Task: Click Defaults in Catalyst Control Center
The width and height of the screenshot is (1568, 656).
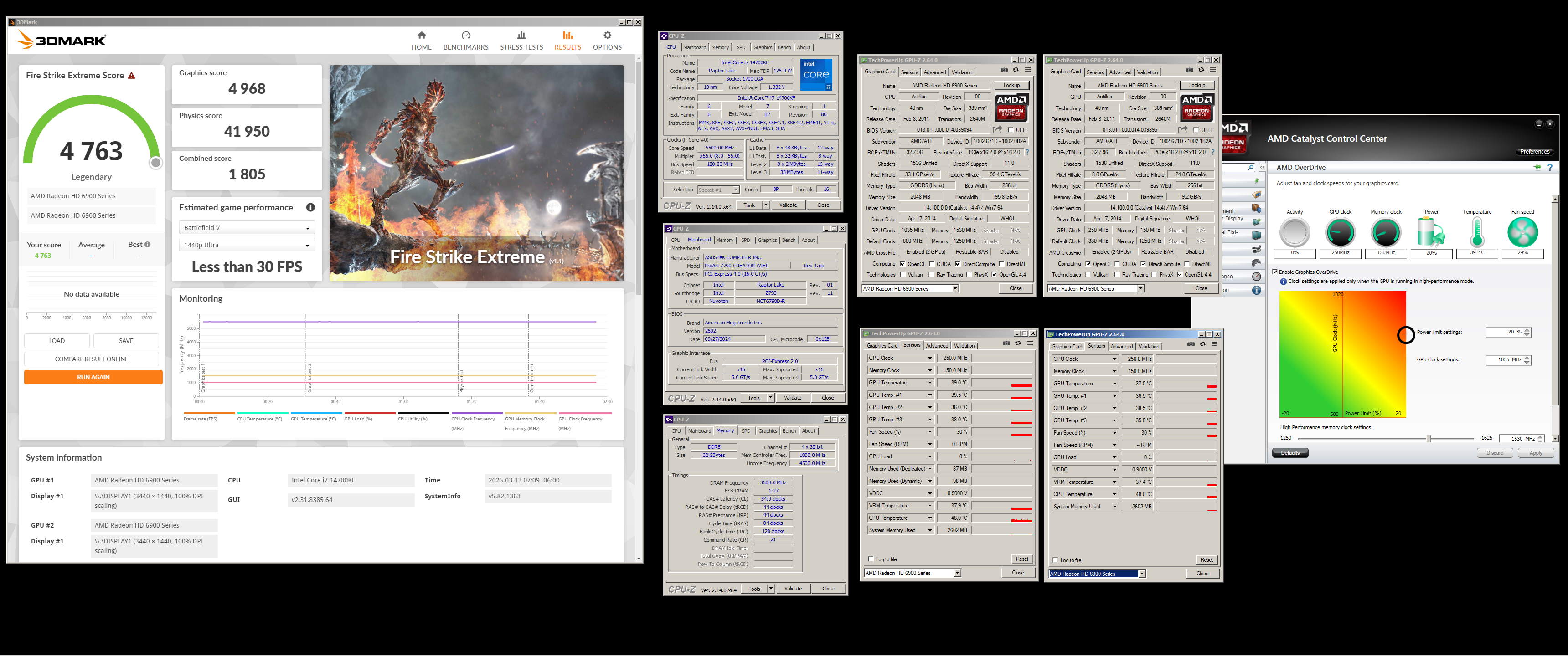Action: click(1290, 453)
